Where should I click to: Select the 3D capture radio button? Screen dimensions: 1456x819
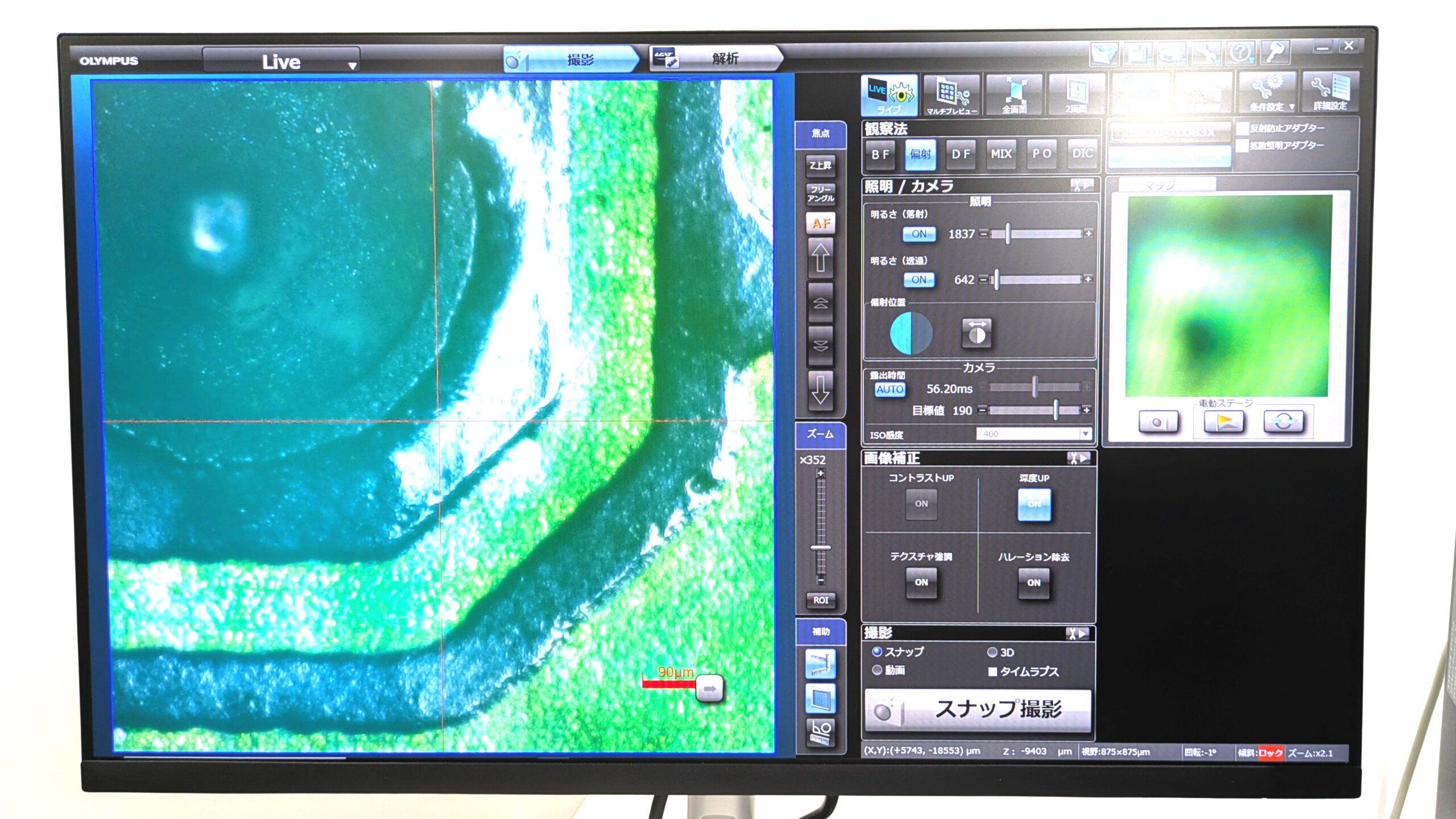[x=992, y=652]
